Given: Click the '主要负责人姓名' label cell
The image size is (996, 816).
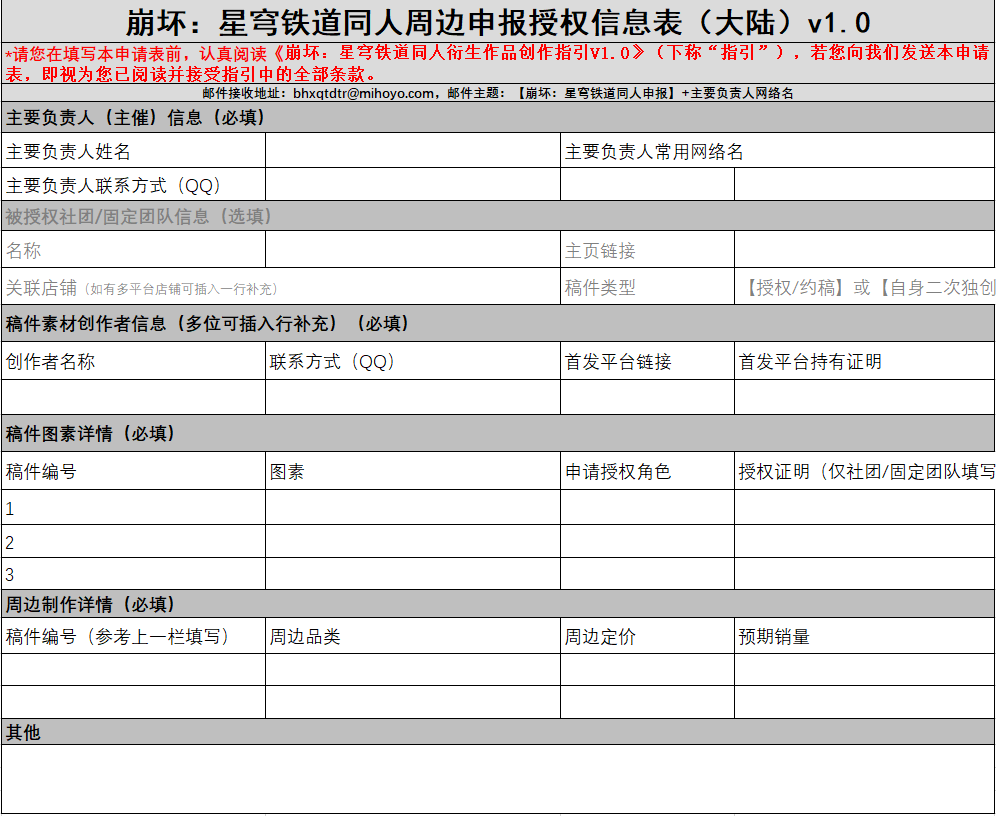Looking at the screenshot, I should [x=133, y=151].
